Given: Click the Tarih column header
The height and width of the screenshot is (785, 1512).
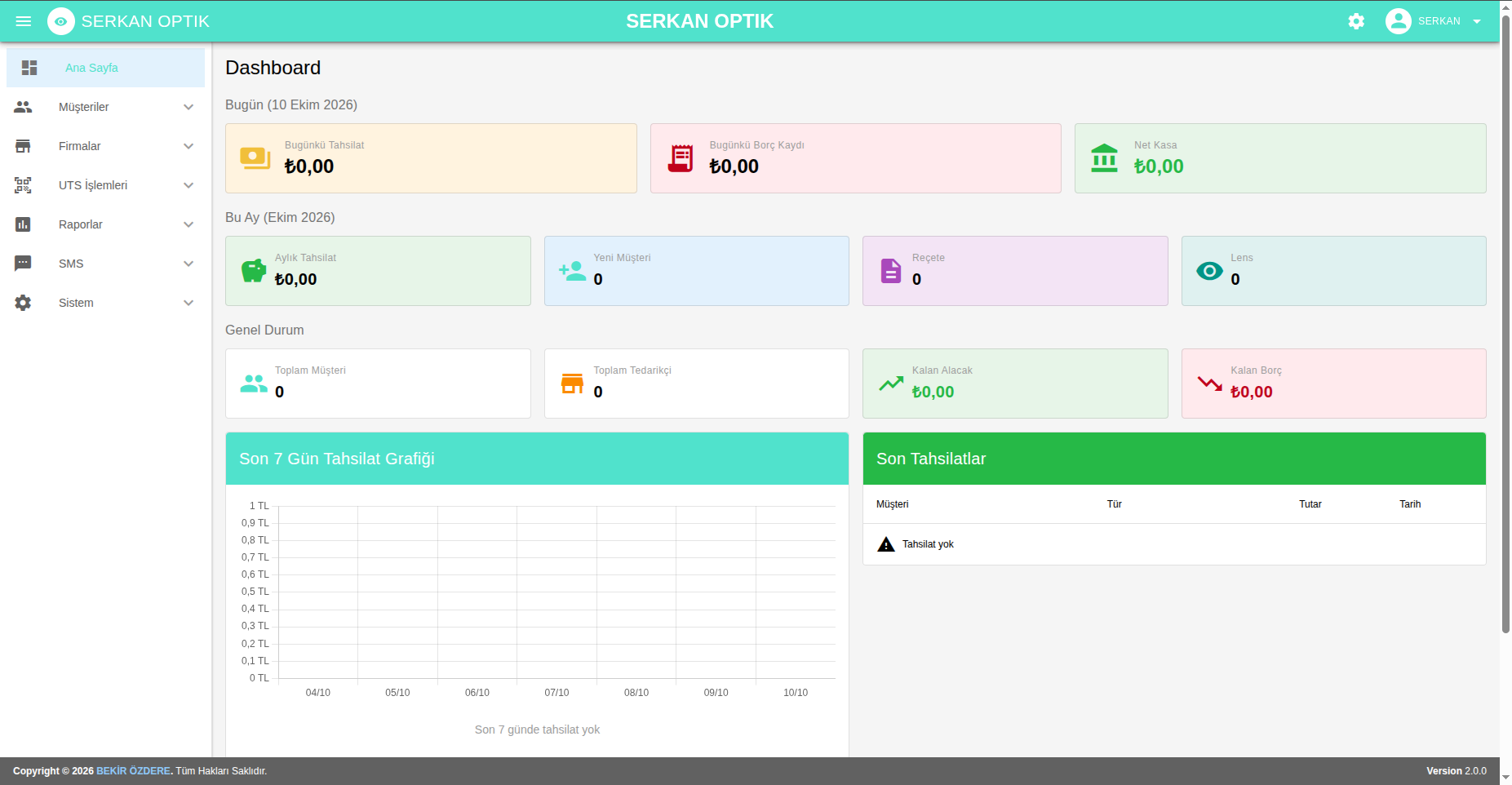Looking at the screenshot, I should click(1410, 504).
